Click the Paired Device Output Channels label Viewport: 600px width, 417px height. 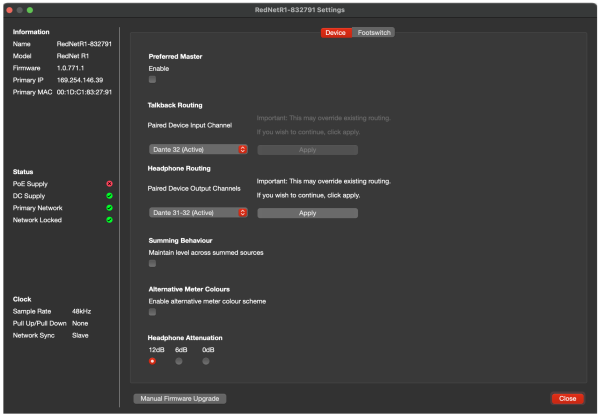point(194,189)
